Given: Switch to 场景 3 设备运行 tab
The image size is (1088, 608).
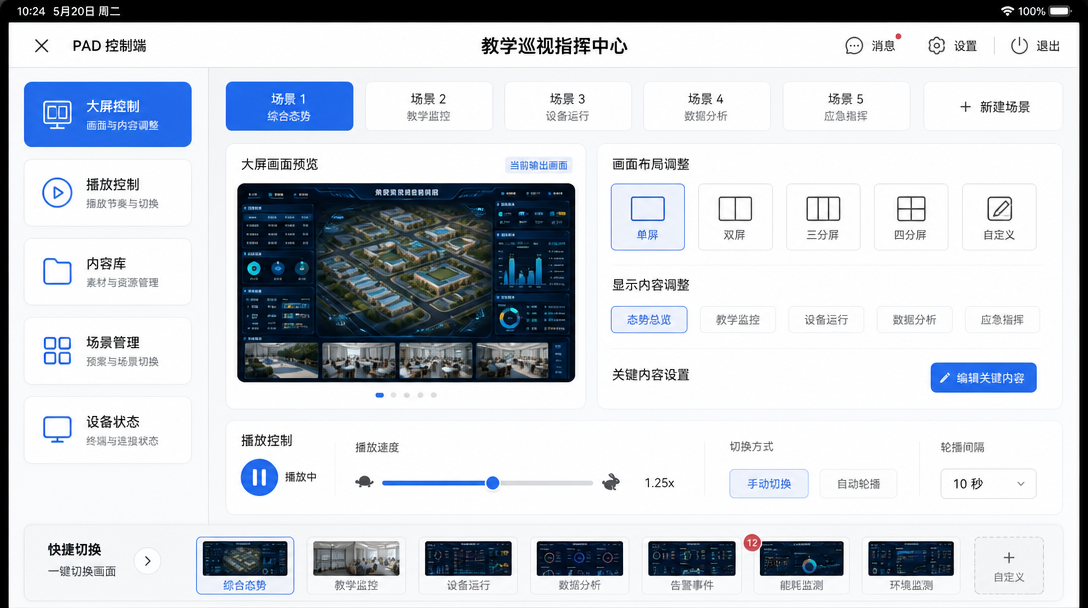Looking at the screenshot, I should click(568, 106).
